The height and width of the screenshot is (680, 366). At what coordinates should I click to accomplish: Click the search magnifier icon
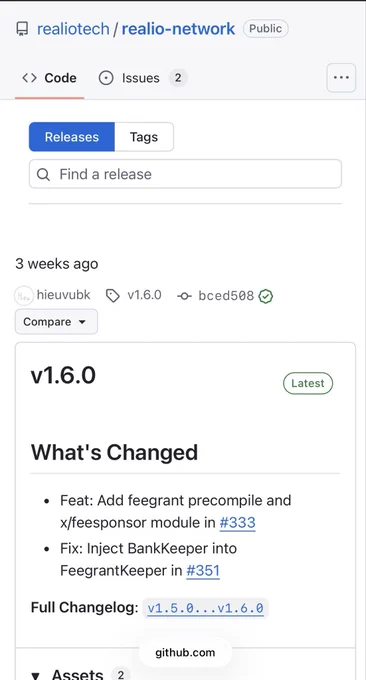[43, 174]
